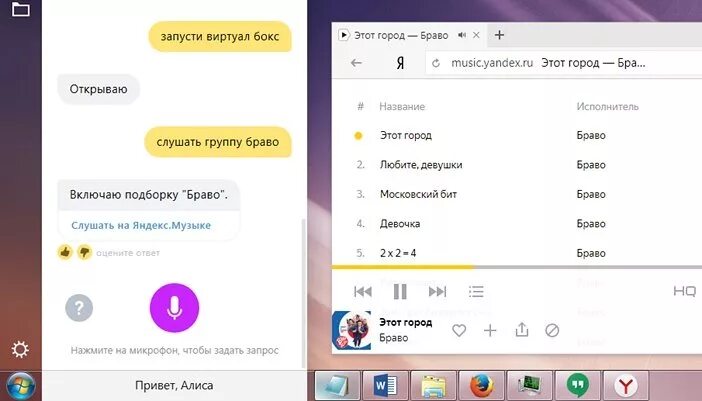Open artist 'Браво' in the 'Любите, девушки' row
The image size is (702, 401).
click(x=591, y=165)
